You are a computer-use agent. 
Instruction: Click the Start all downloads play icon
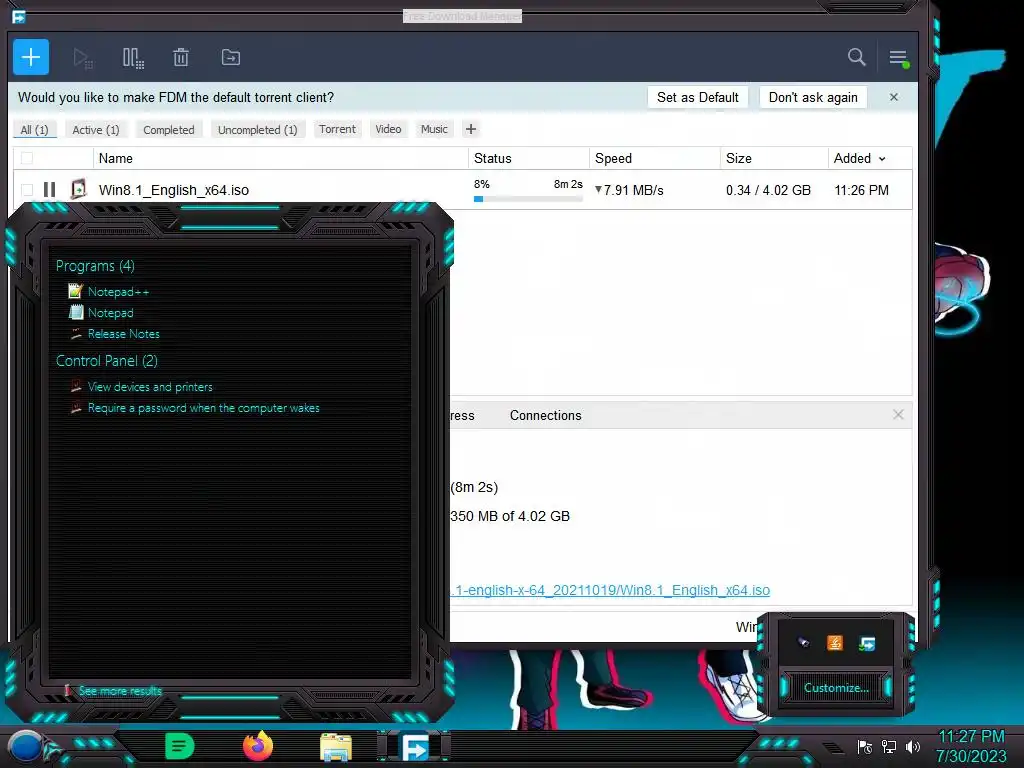coord(82,58)
